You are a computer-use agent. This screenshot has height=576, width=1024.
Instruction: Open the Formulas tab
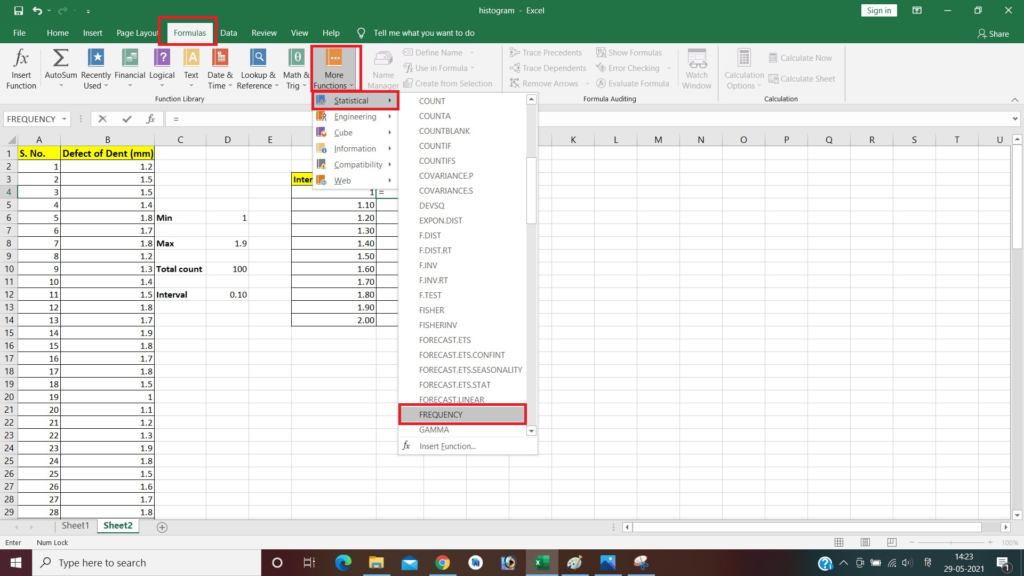coord(189,33)
